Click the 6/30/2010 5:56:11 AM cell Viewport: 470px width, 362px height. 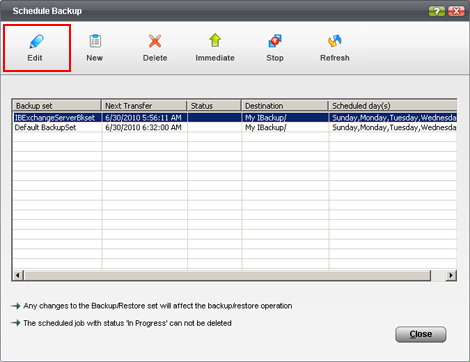[144, 118]
